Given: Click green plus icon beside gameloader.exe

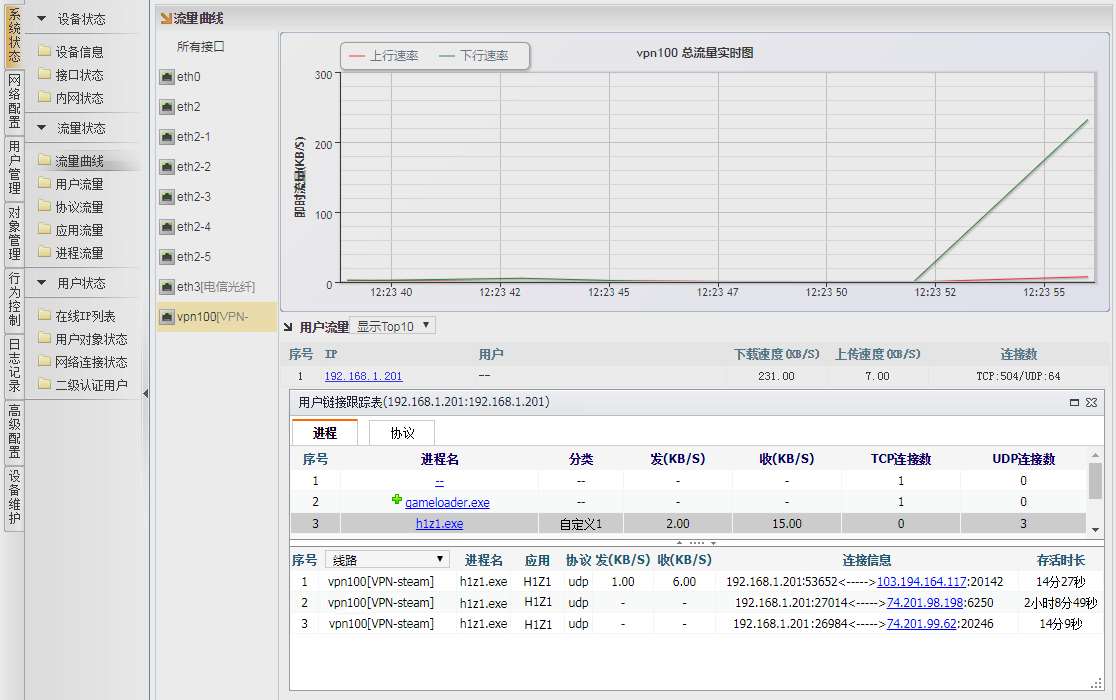Looking at the screenshot, I should click(397, 501).
